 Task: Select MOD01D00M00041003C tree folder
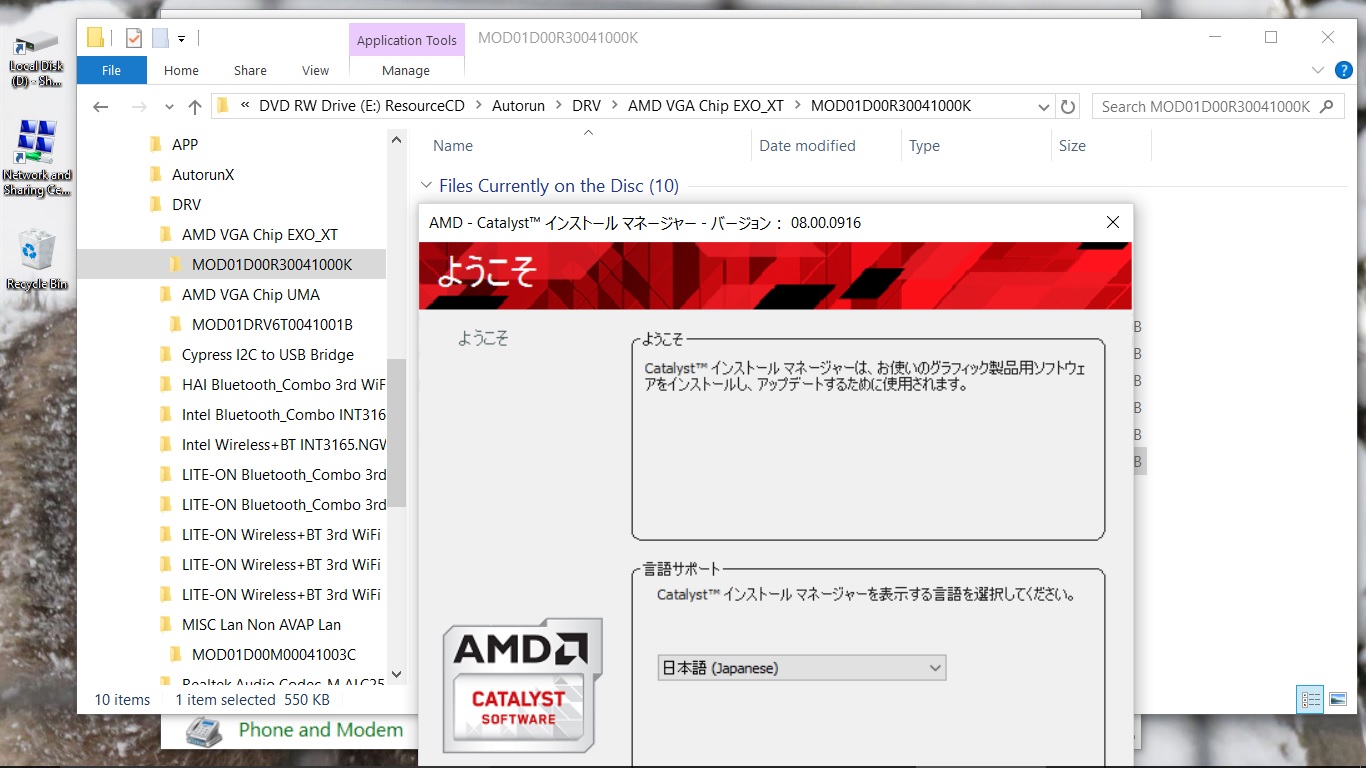point(273,654)
